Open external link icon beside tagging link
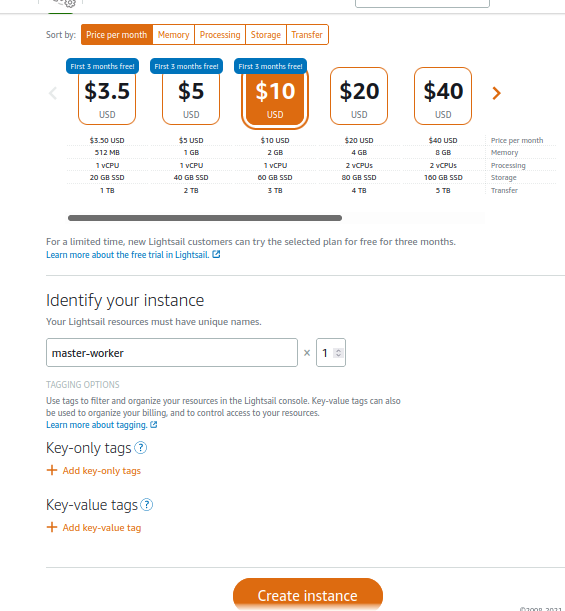 (x=154, y=424)
